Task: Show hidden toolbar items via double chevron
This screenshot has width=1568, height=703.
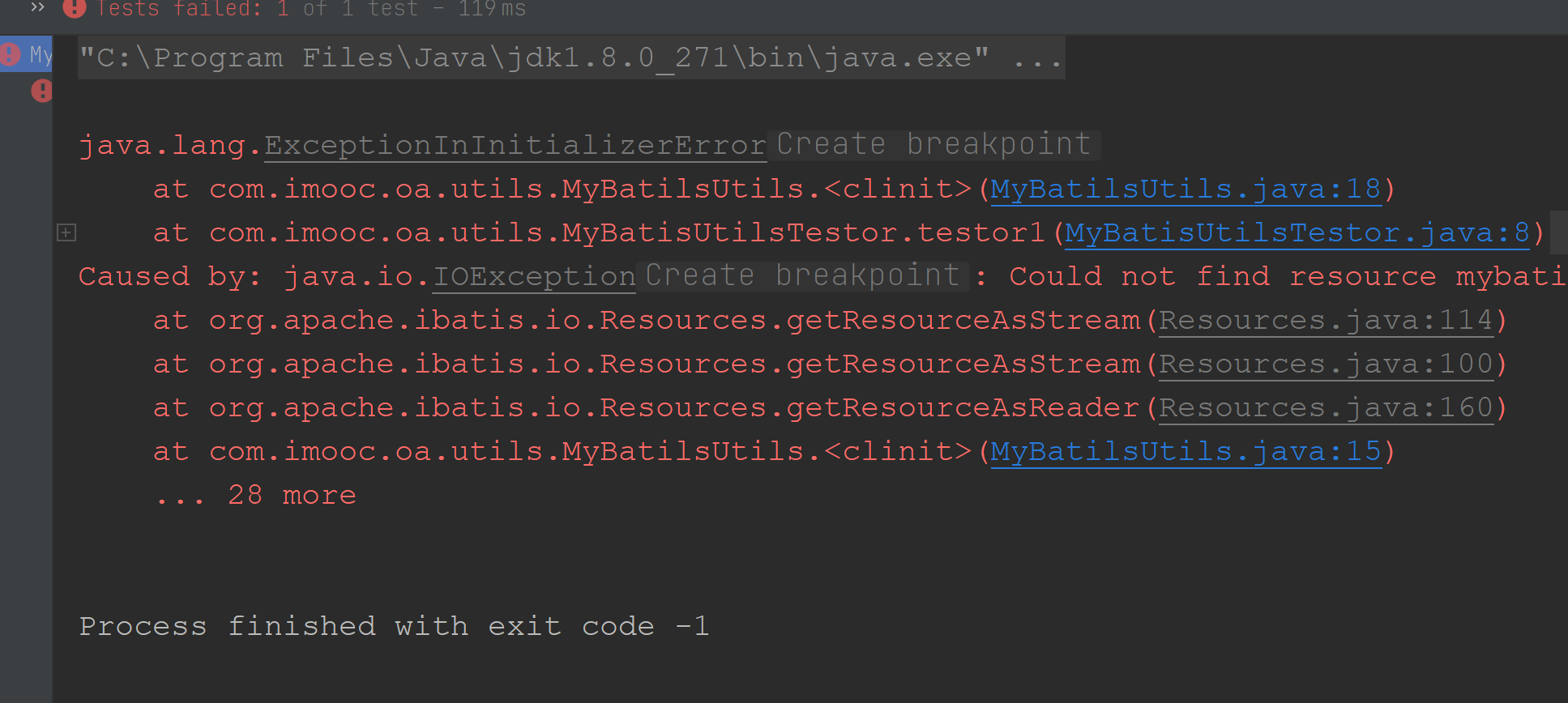Action: click(x=37, y=7)
